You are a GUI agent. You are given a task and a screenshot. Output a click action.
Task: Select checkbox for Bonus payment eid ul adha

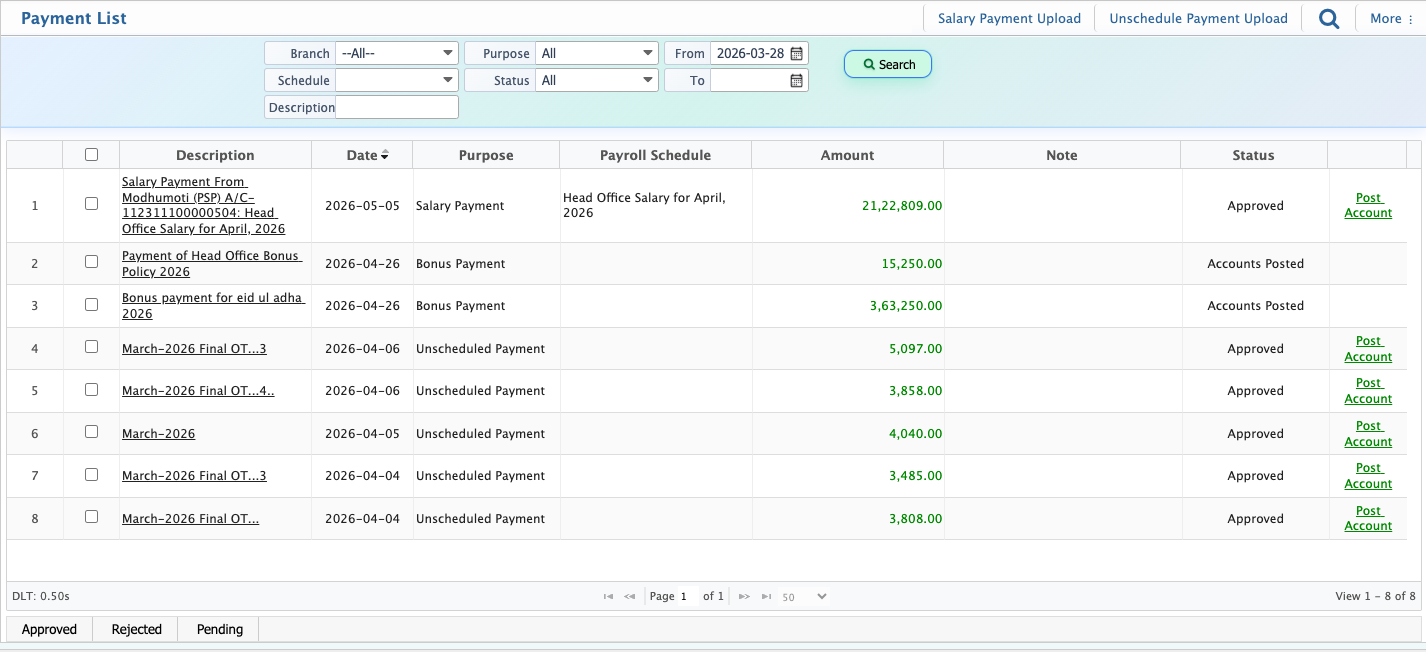tap(92, 305)
